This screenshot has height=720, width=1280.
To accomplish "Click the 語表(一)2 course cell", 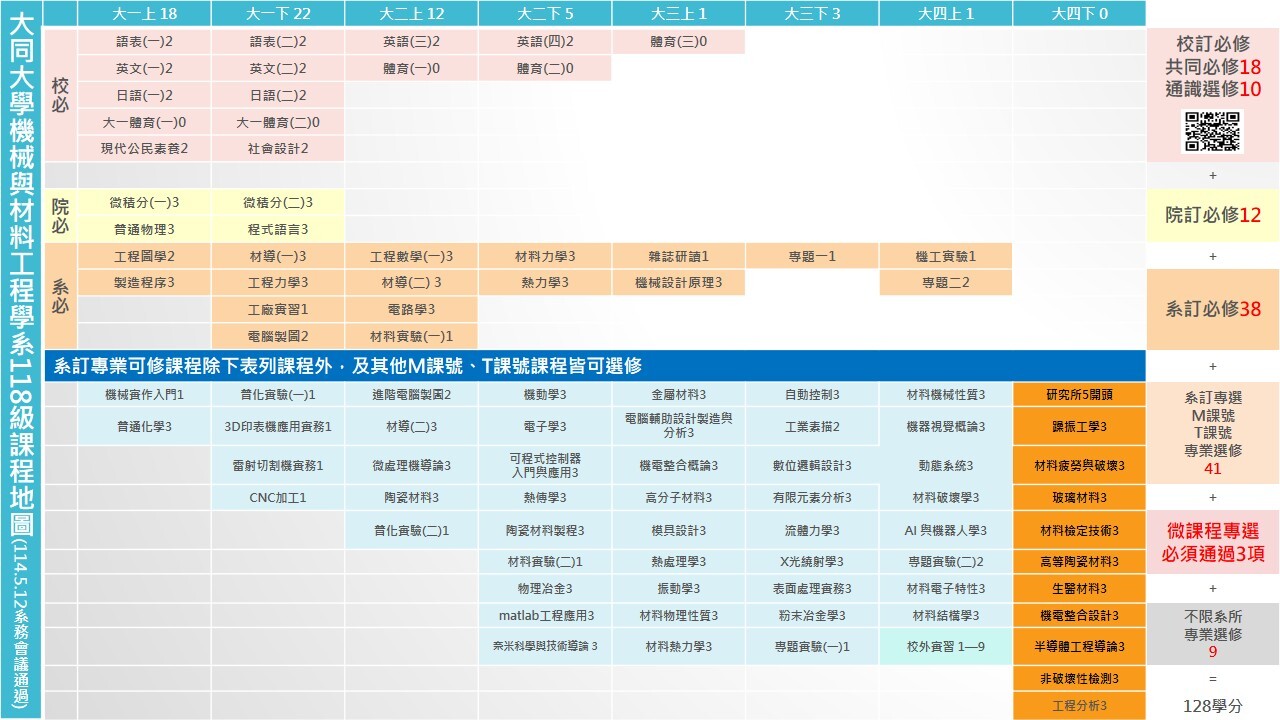I will (x=144, y=42).
